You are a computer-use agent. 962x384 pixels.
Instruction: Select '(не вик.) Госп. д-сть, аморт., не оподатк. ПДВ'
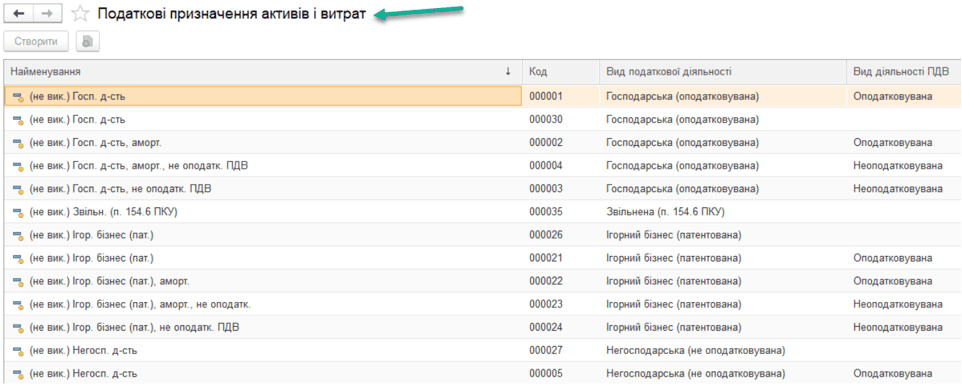(x=138, y=166)
